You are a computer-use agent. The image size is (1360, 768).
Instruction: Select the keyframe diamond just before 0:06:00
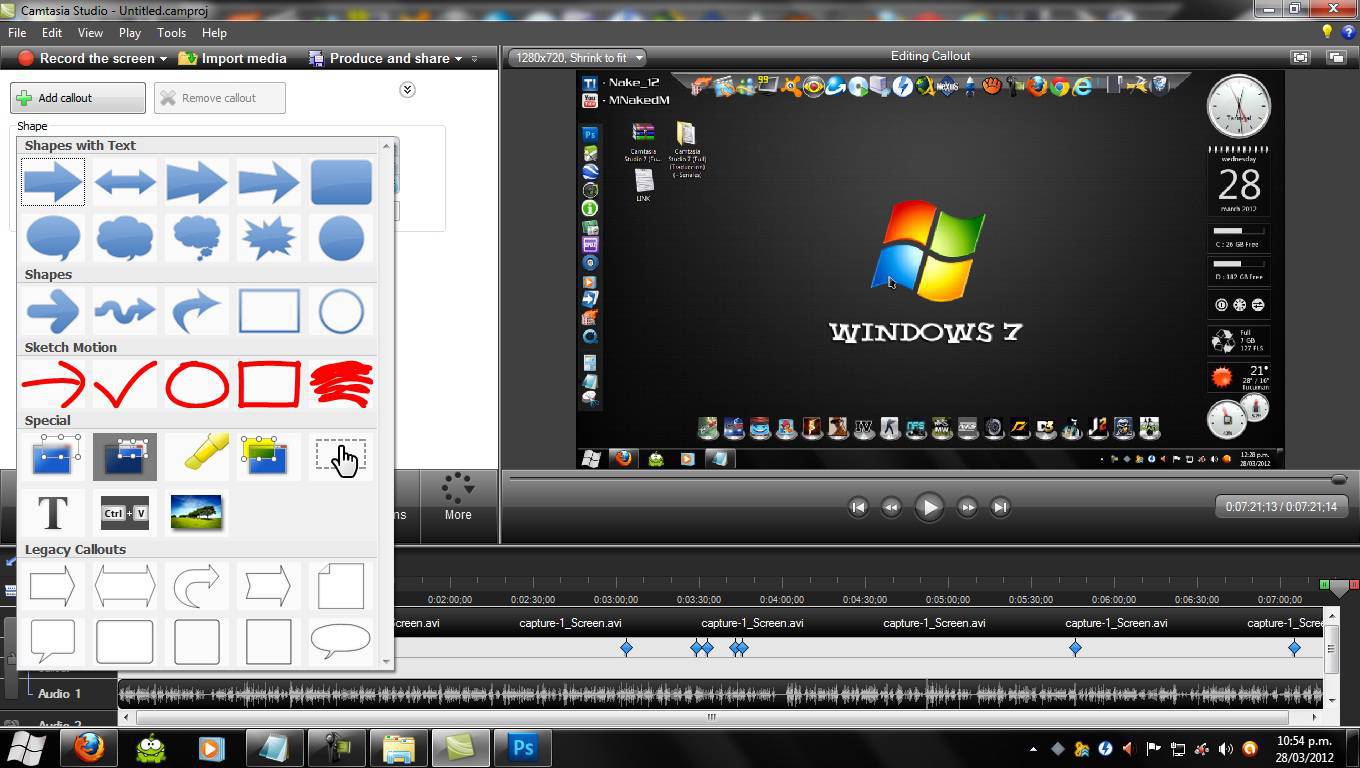(1075, 648)
